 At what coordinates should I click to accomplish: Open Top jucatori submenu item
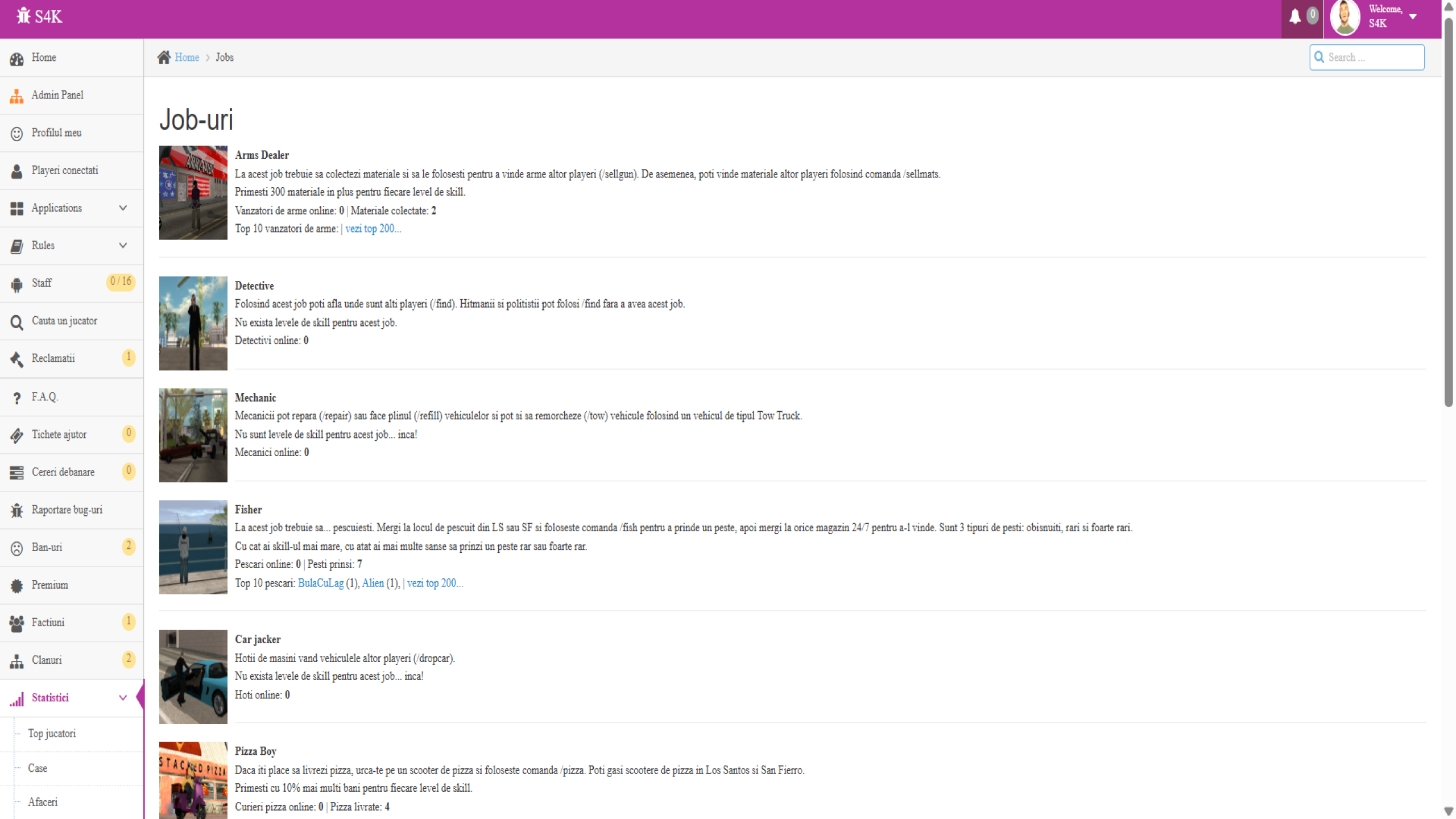click(x=52, y=734)
